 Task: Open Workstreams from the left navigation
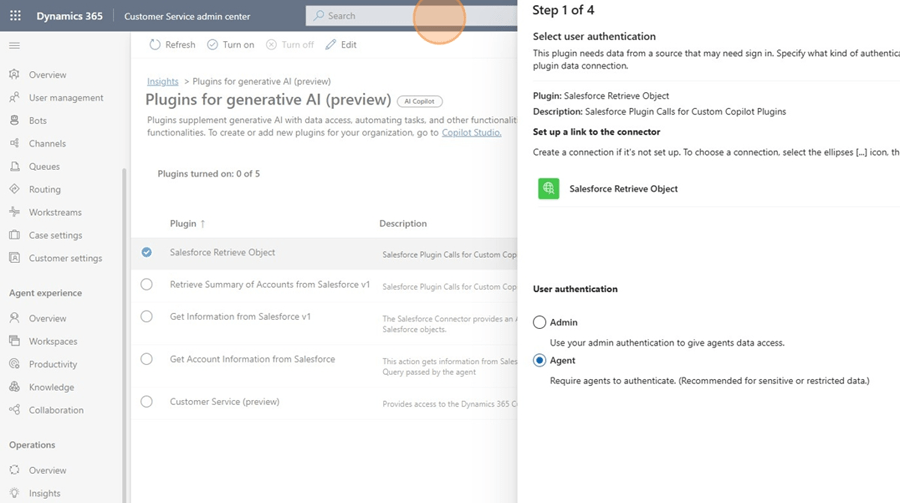click(55, 213)
